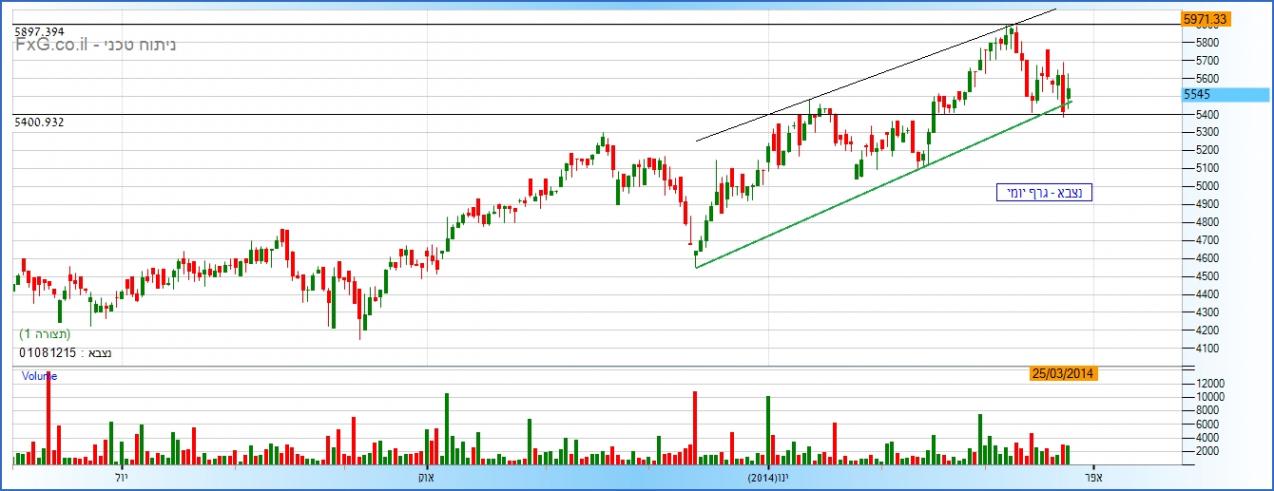Screen dimensions: 1274x491
Task: Click the tallest red volume bar
Action: coord(47,420)
